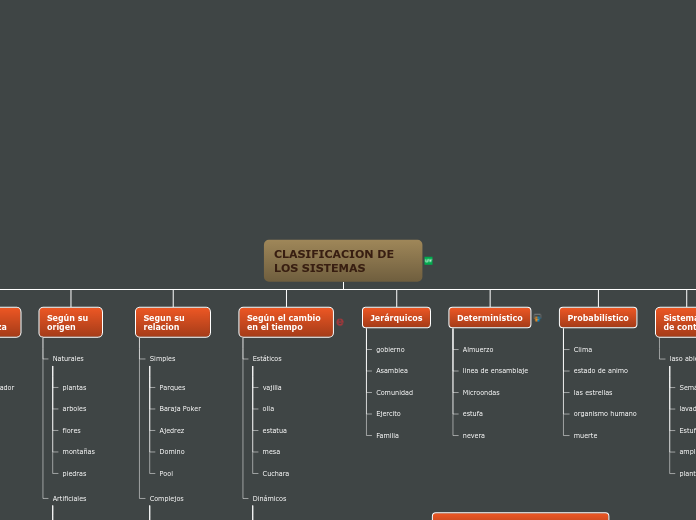This screenshot has width=696, height=520.
Task: Select the mesa item
Action: (x=271, y=452)
